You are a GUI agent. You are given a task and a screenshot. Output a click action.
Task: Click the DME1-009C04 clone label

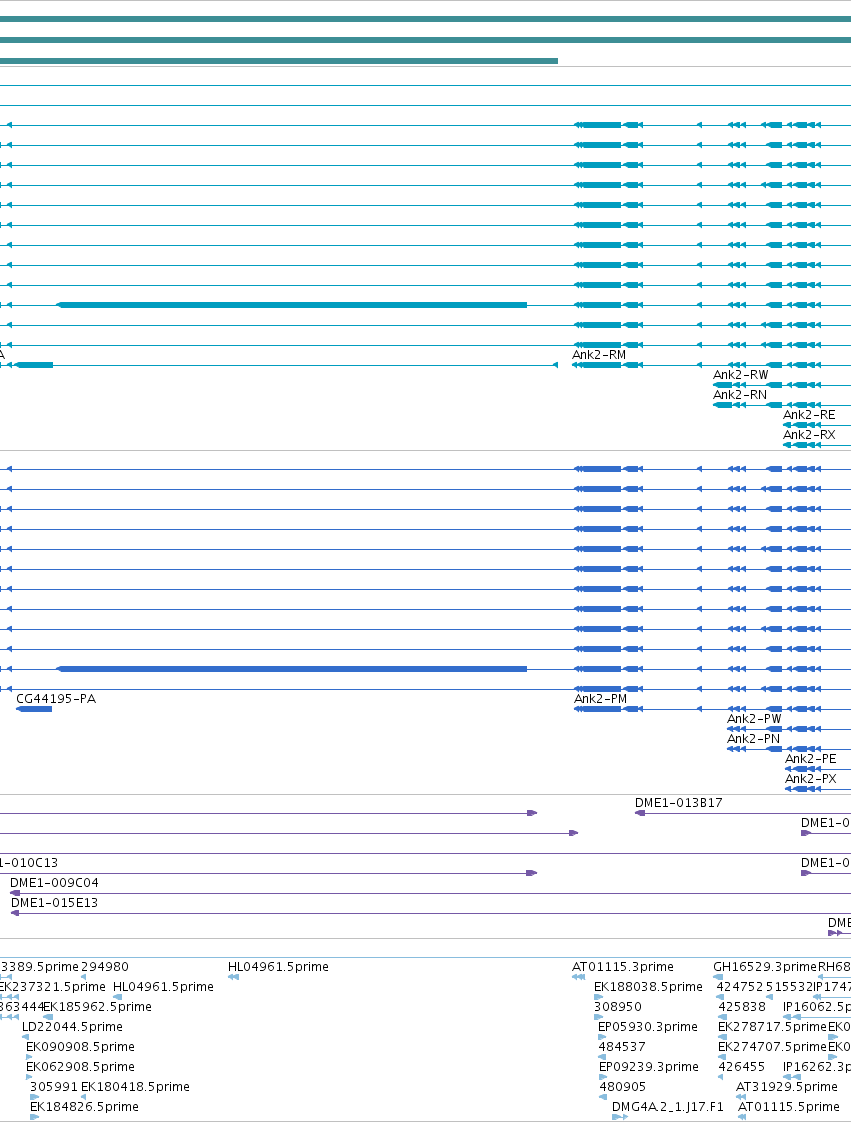click(54, 883)
